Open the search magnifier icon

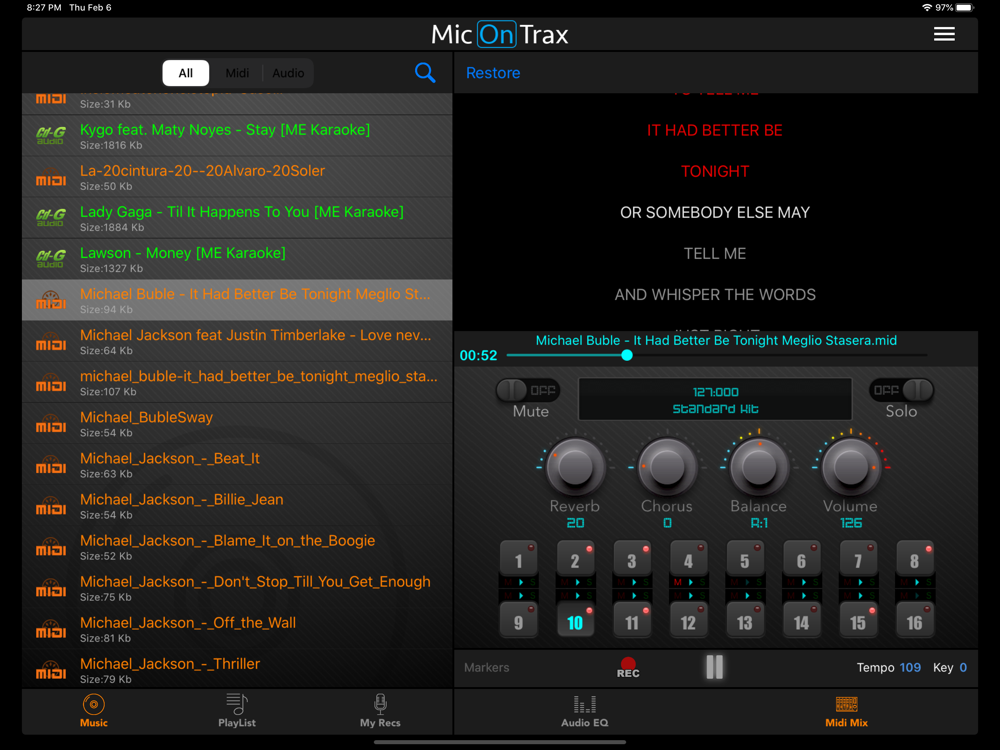[425, 73]
